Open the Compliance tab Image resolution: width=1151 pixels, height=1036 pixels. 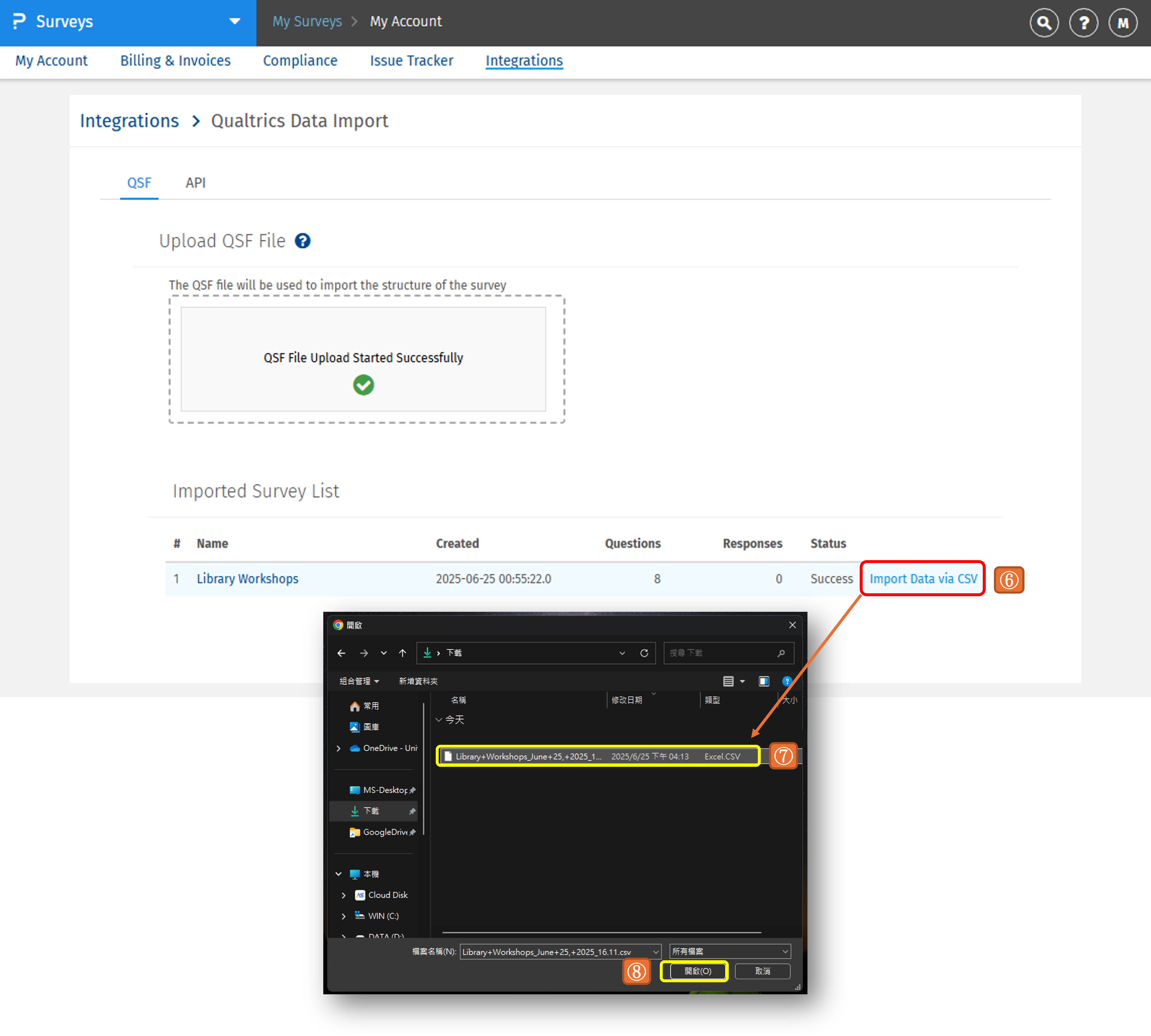coord(300,60)
